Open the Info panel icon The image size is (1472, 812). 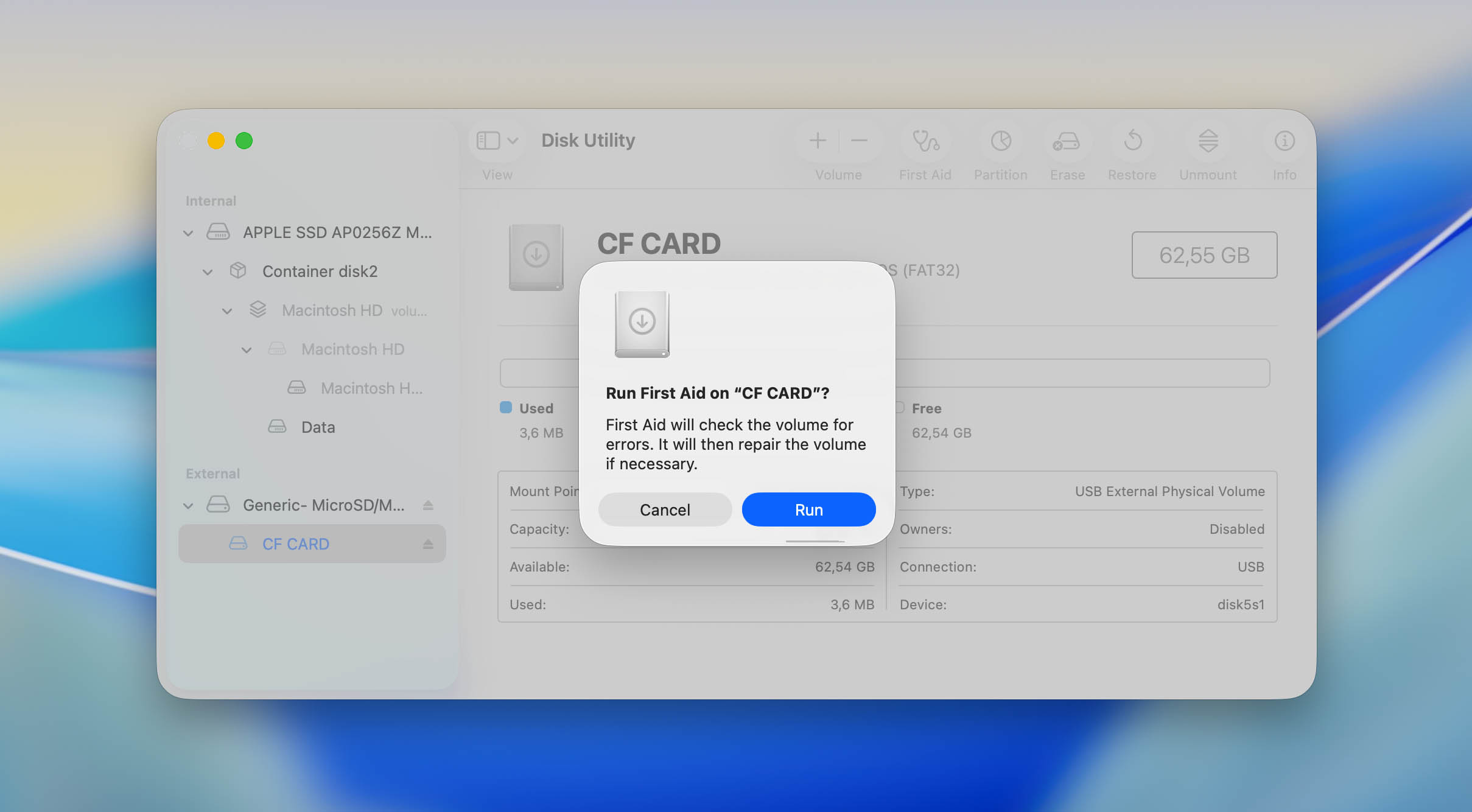pyautogui.click(x=1284, y=141)
